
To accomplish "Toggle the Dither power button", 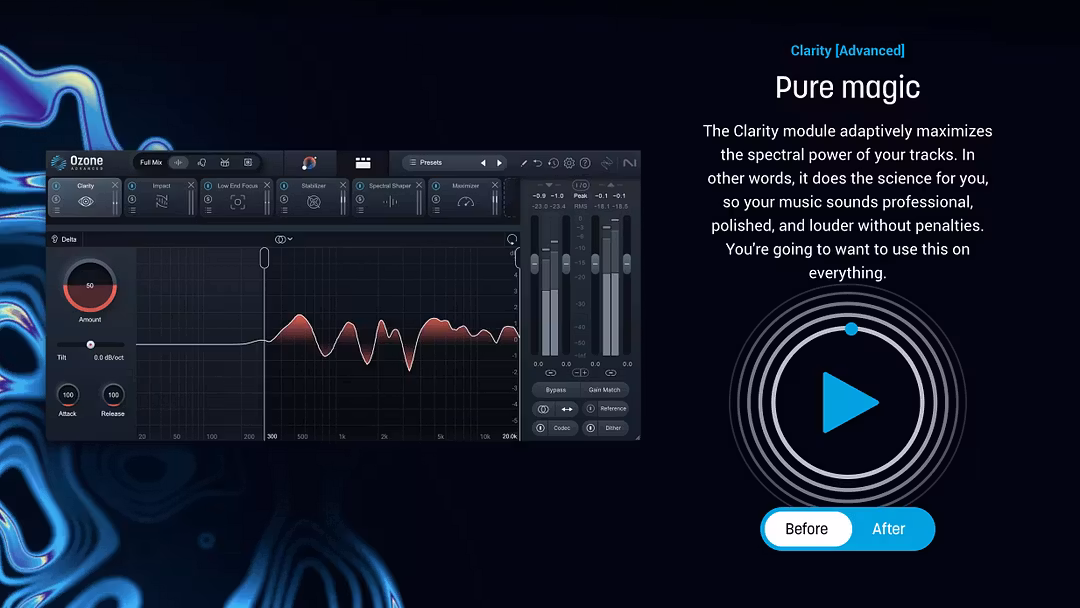I will pos(590,428).
